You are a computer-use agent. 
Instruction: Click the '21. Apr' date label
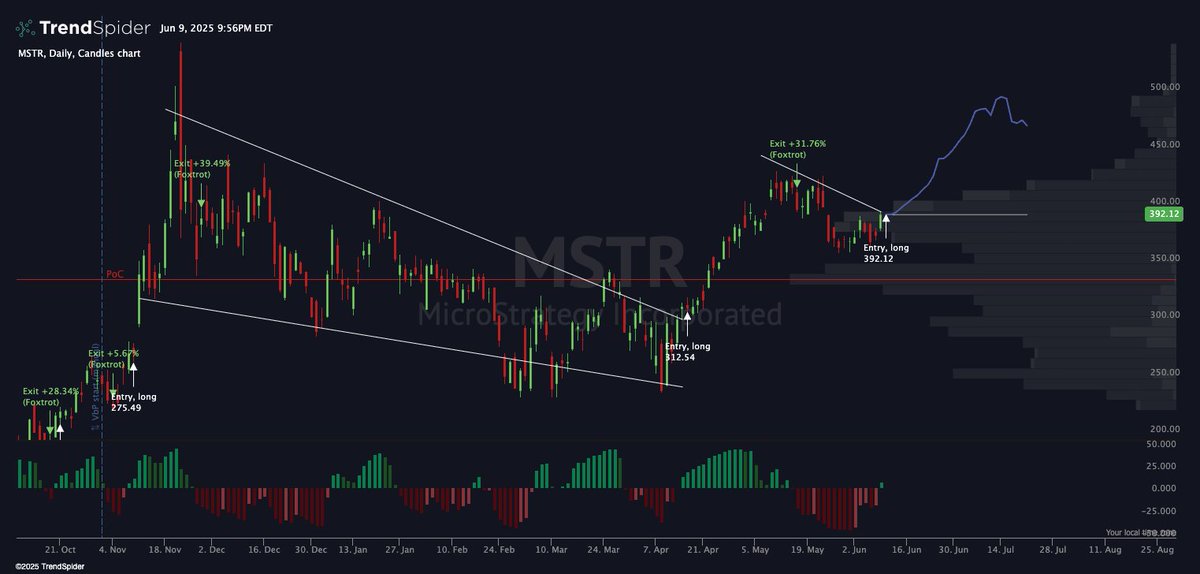coord(703,550)
